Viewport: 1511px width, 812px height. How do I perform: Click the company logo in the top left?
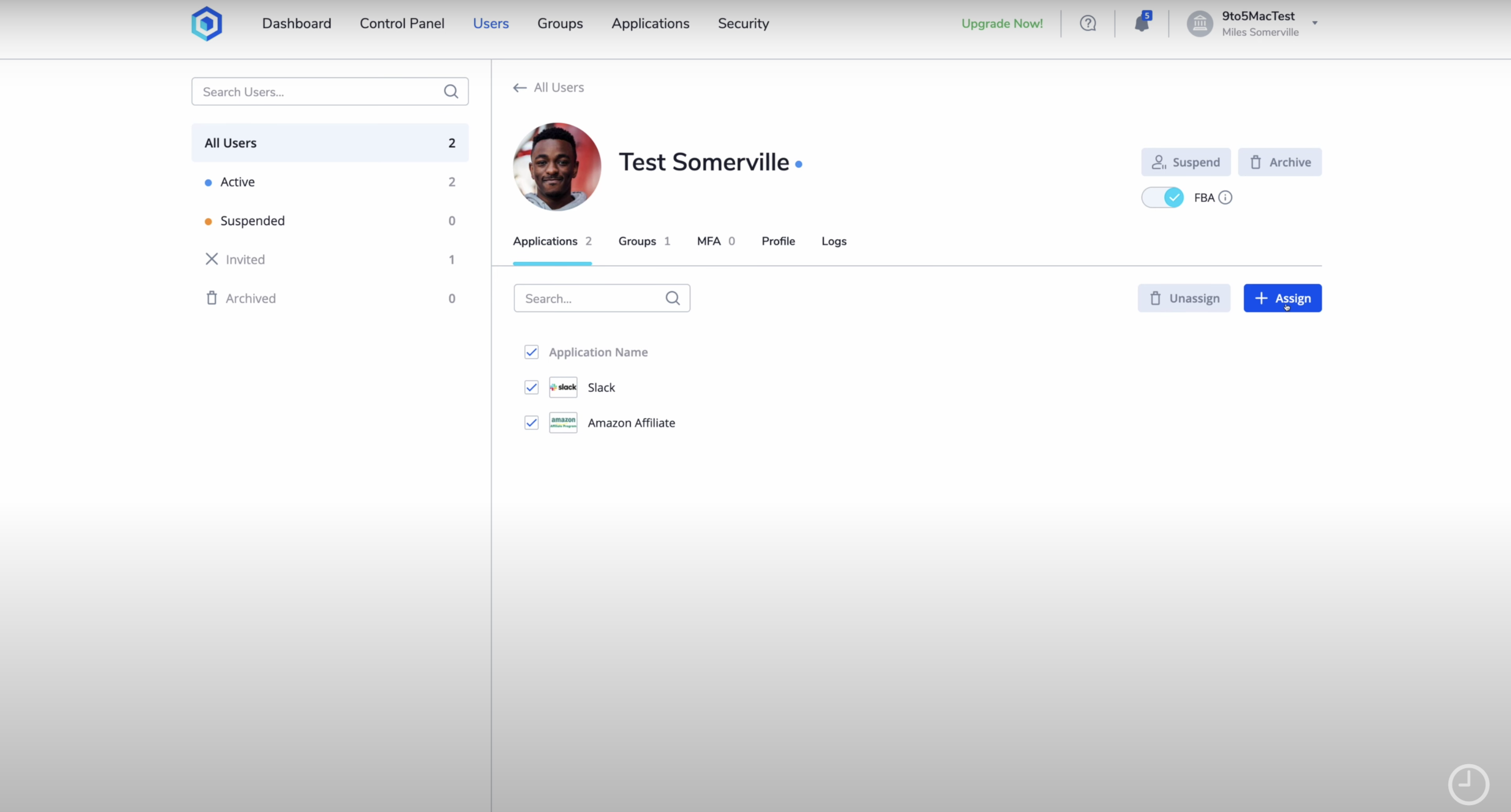[x=206, y=24]
